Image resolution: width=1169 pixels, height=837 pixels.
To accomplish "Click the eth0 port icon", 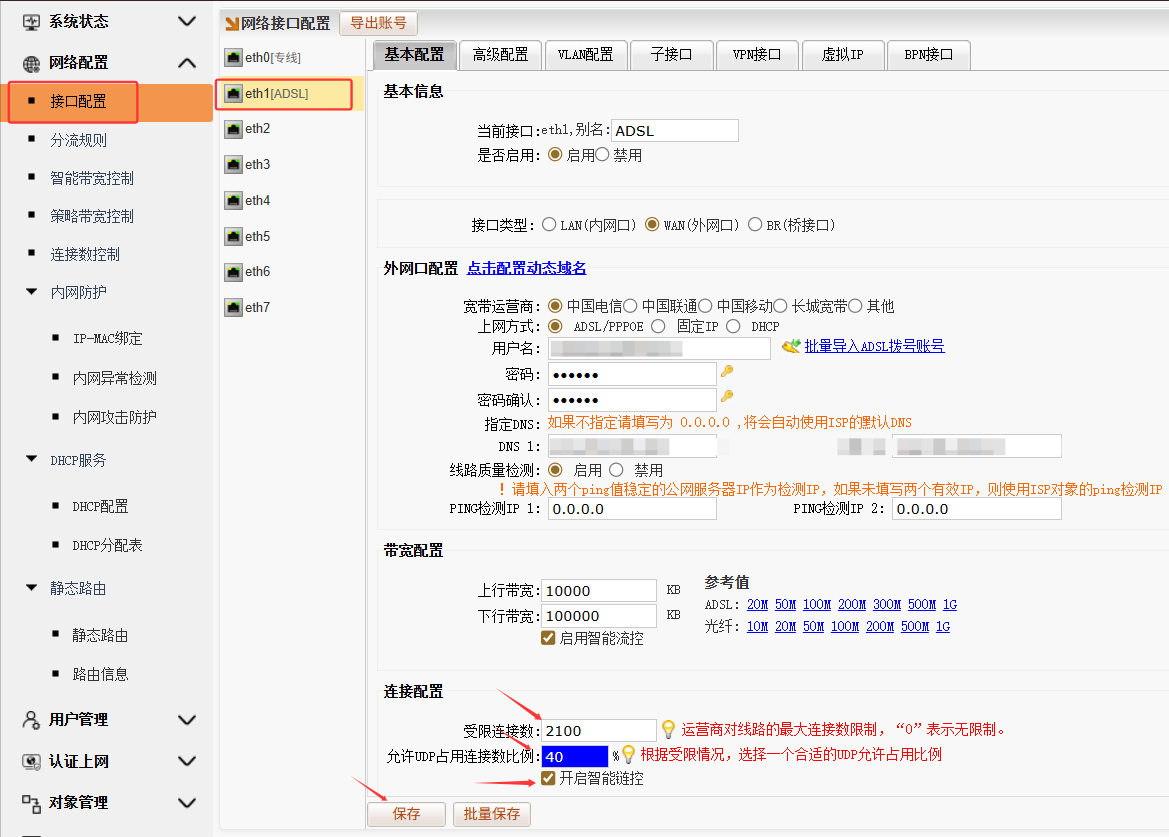I will pyautogui.click(x=234, y=57).
